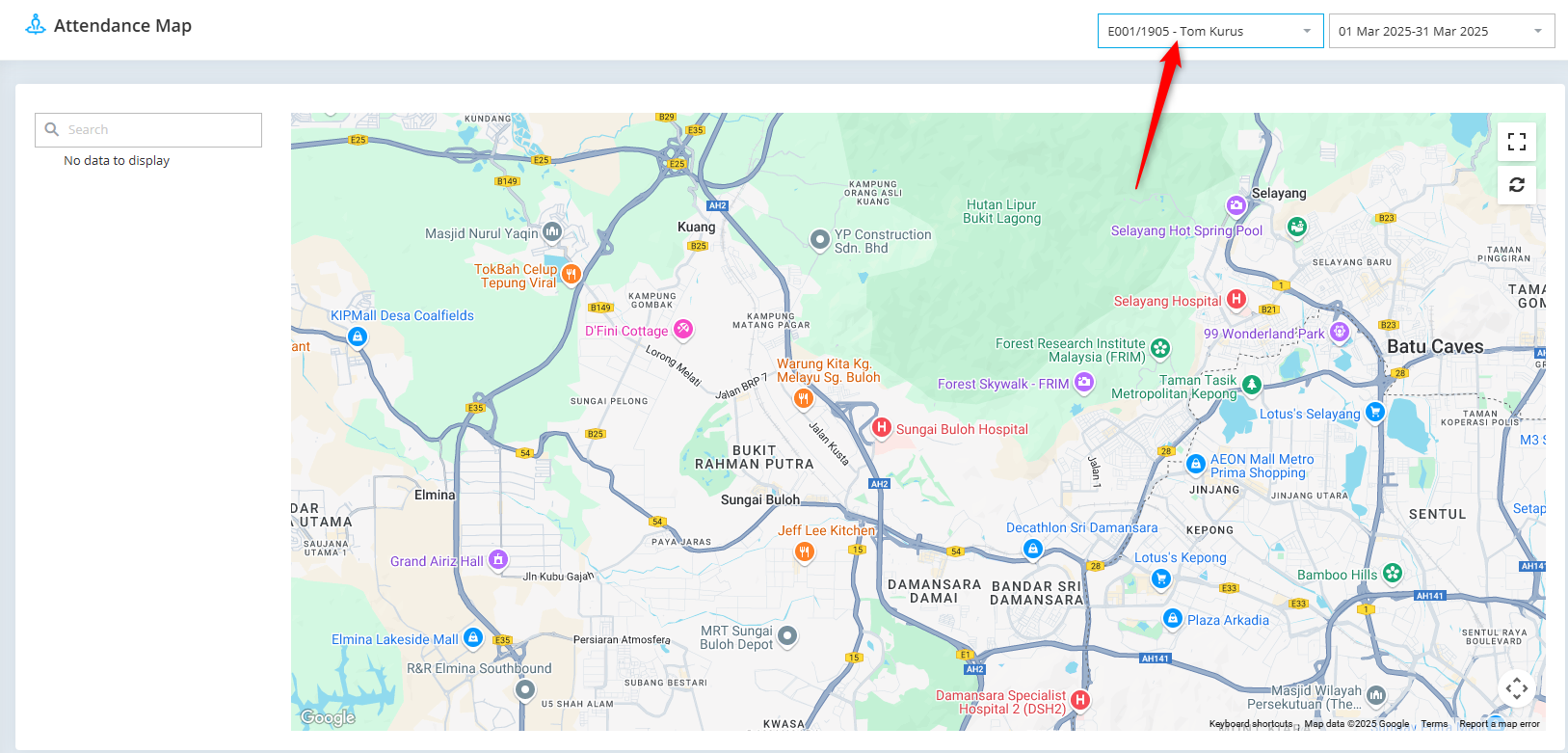Image resolution: width=1568 pixels, height=753 pixels.
Task: Click Elmina area label
Action: pyautogui.click(x=435, y=495)
